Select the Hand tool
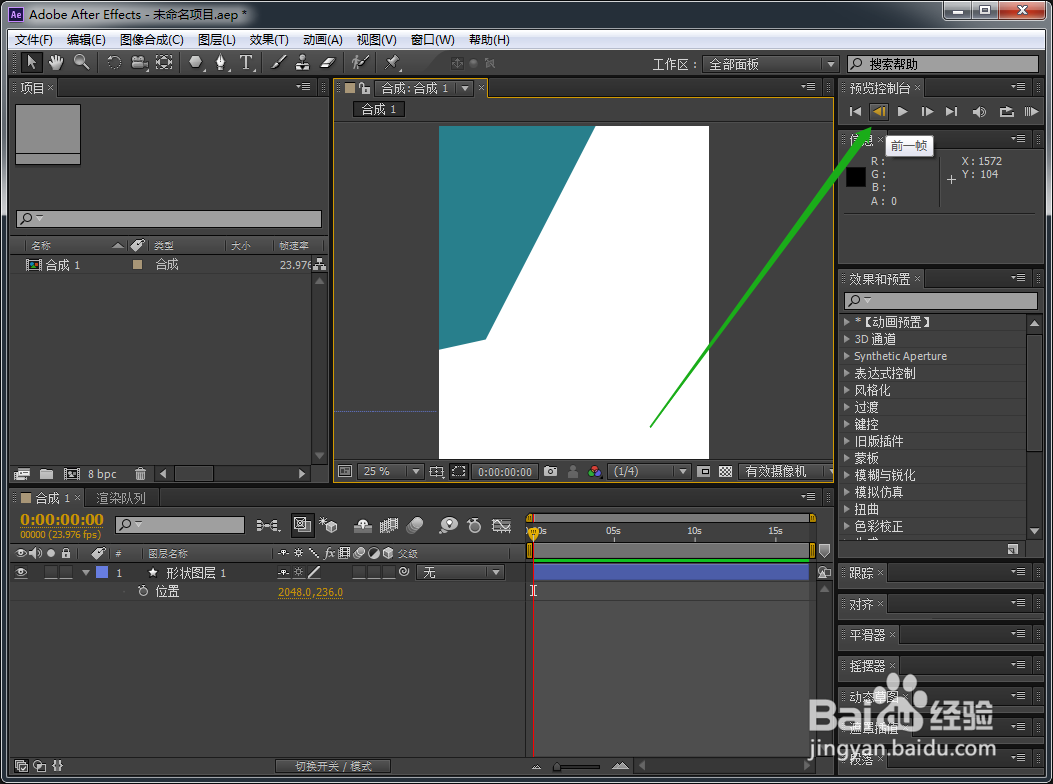 56,62
